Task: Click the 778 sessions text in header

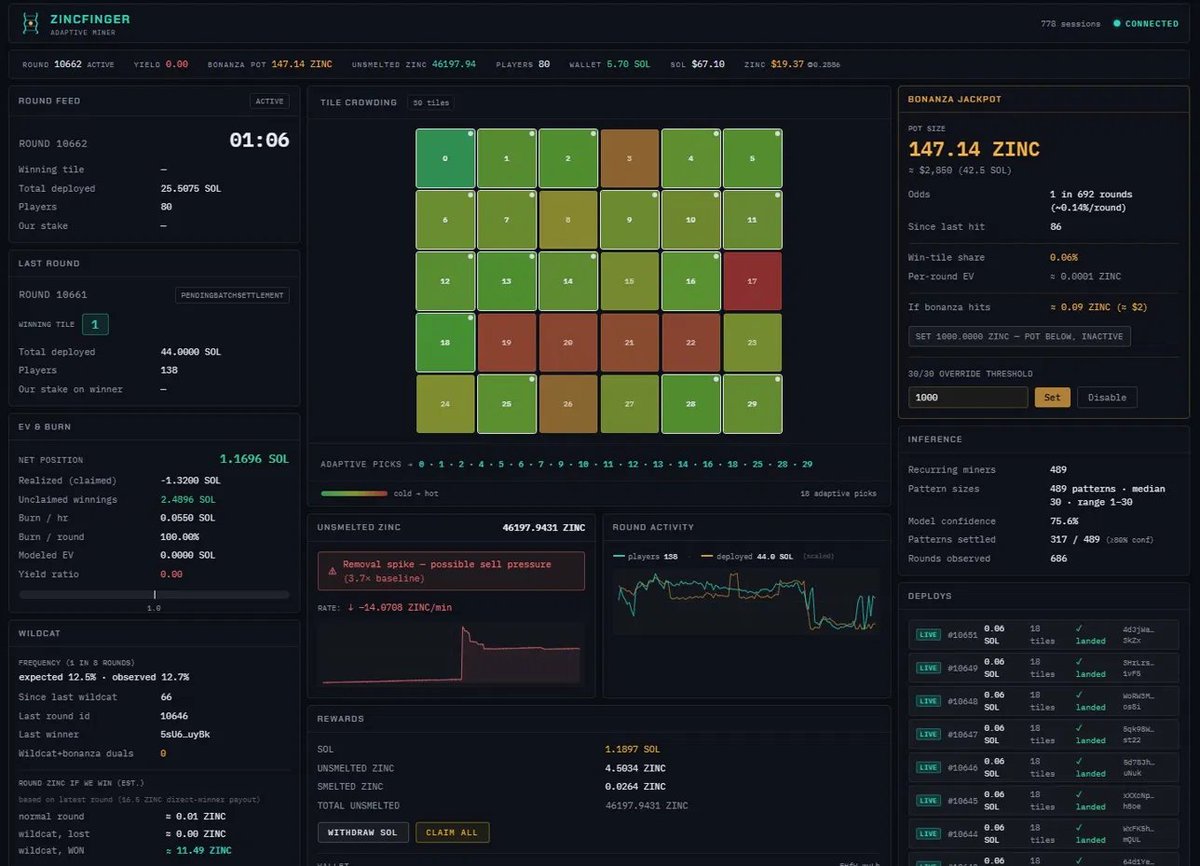Action: pos(1070,24)
